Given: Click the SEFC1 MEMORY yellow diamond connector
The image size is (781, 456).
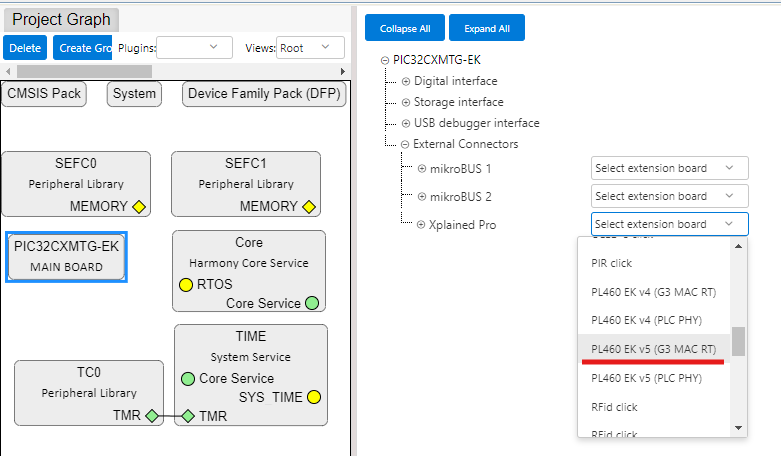Looking at the screenshot, I should tap(309, 207).
